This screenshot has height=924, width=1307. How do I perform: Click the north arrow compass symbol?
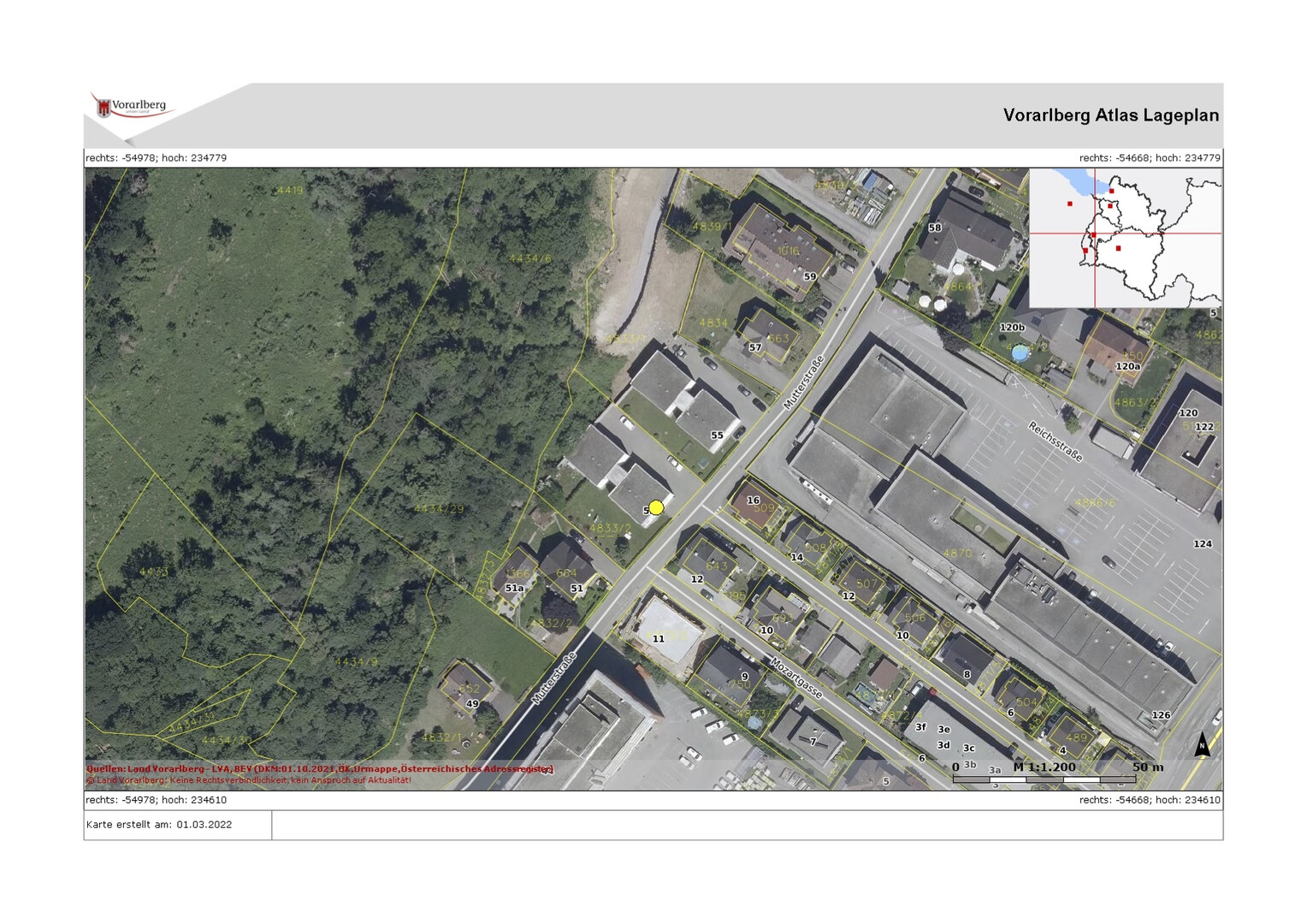[x=1202, y=744]
